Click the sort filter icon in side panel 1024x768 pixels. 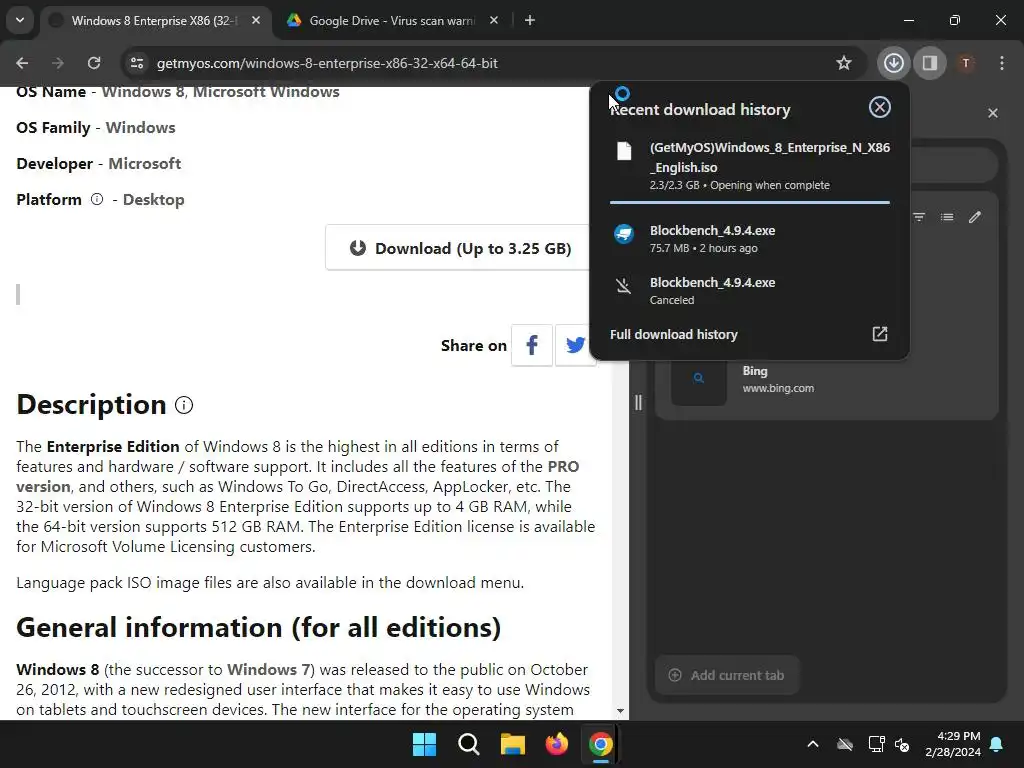(x=919, y=217)
